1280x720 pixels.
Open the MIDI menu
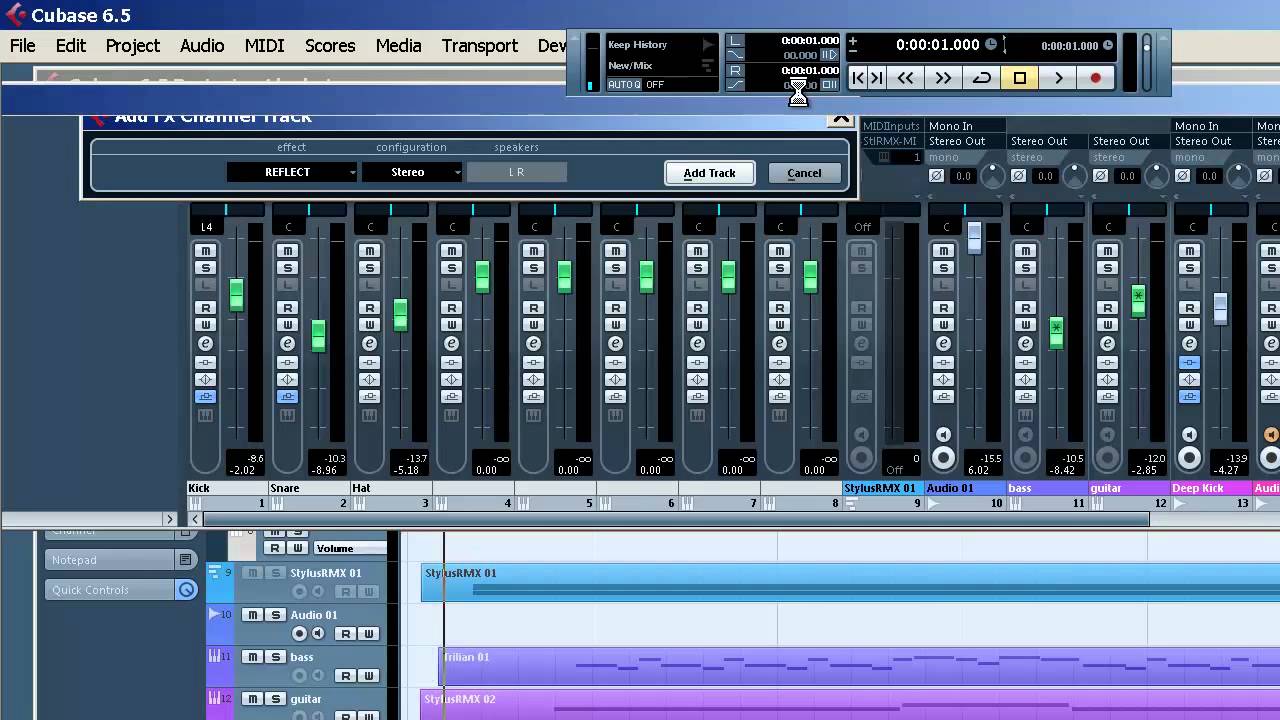[265, 45]
